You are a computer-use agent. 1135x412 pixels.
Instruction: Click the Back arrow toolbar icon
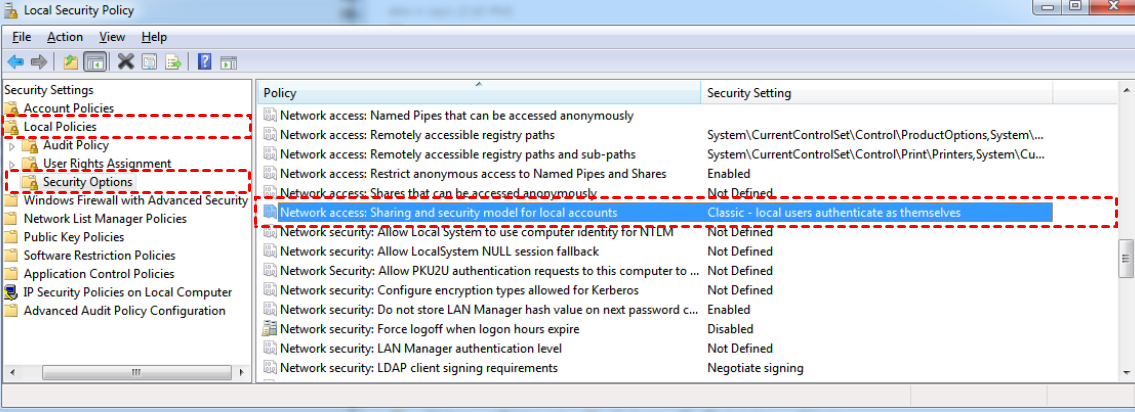[x=15, y=62]
